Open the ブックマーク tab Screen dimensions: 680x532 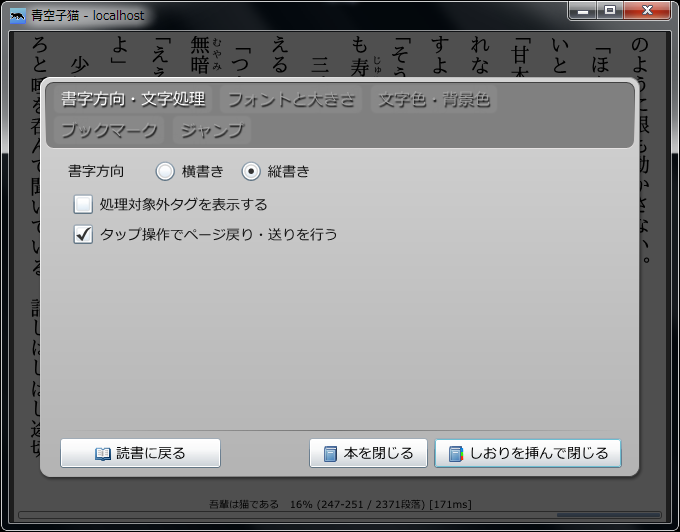point(109,130)
